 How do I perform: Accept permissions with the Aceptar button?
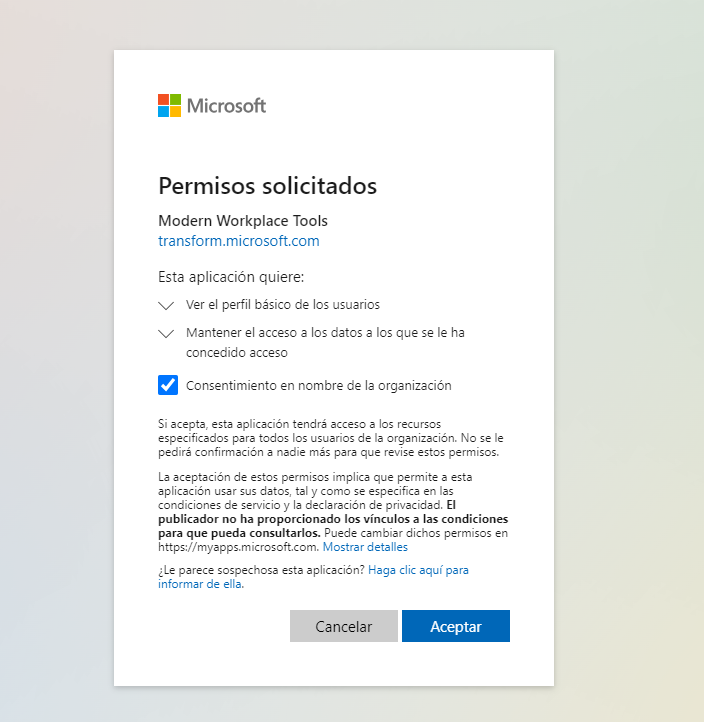point(456,626)
